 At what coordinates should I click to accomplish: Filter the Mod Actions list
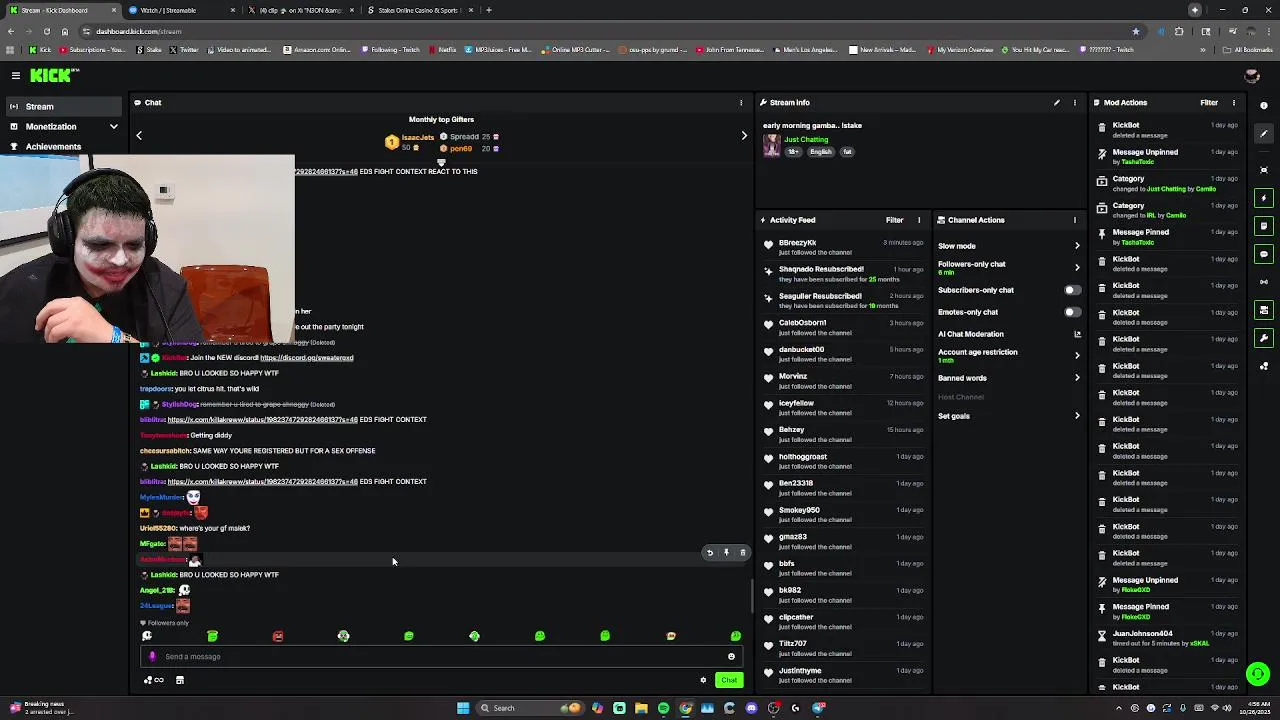coord(1209,102)
